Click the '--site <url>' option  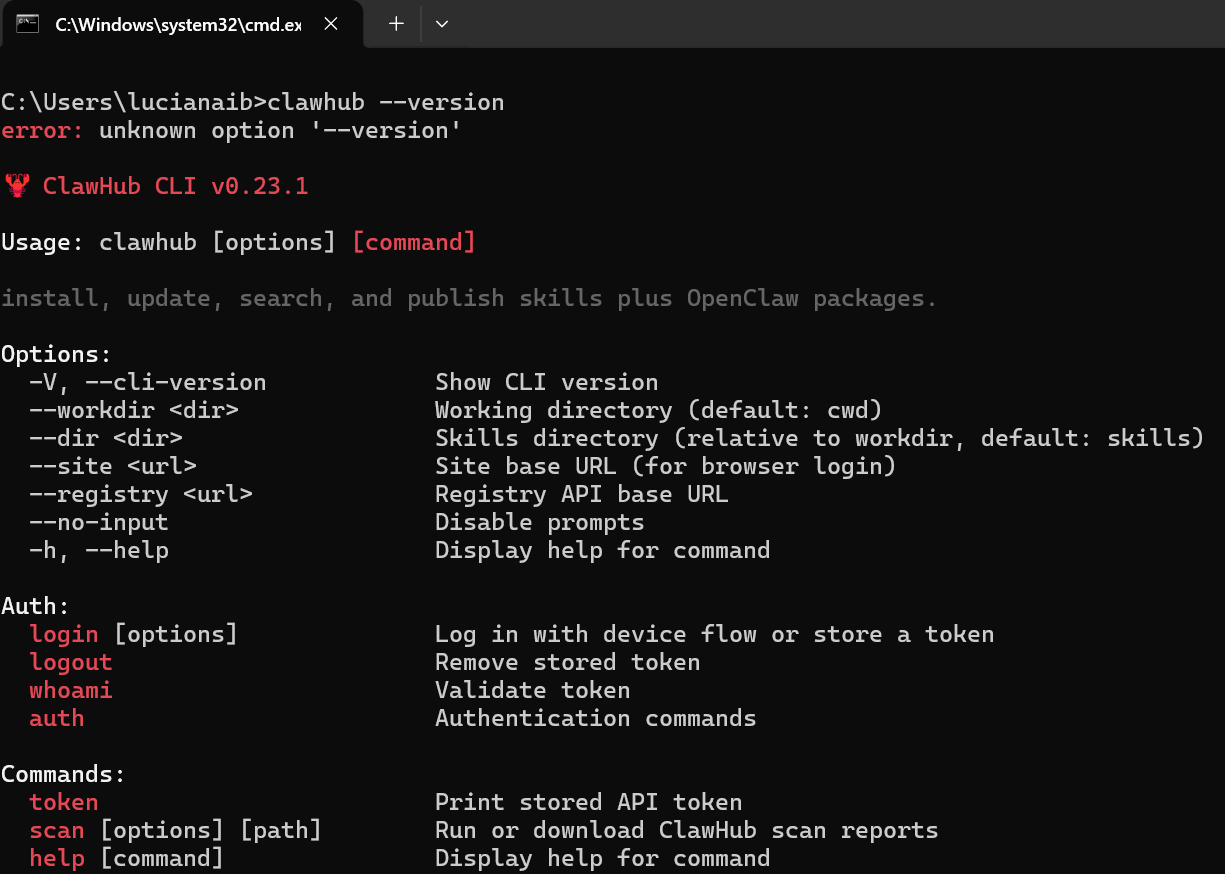click(113, 466)
